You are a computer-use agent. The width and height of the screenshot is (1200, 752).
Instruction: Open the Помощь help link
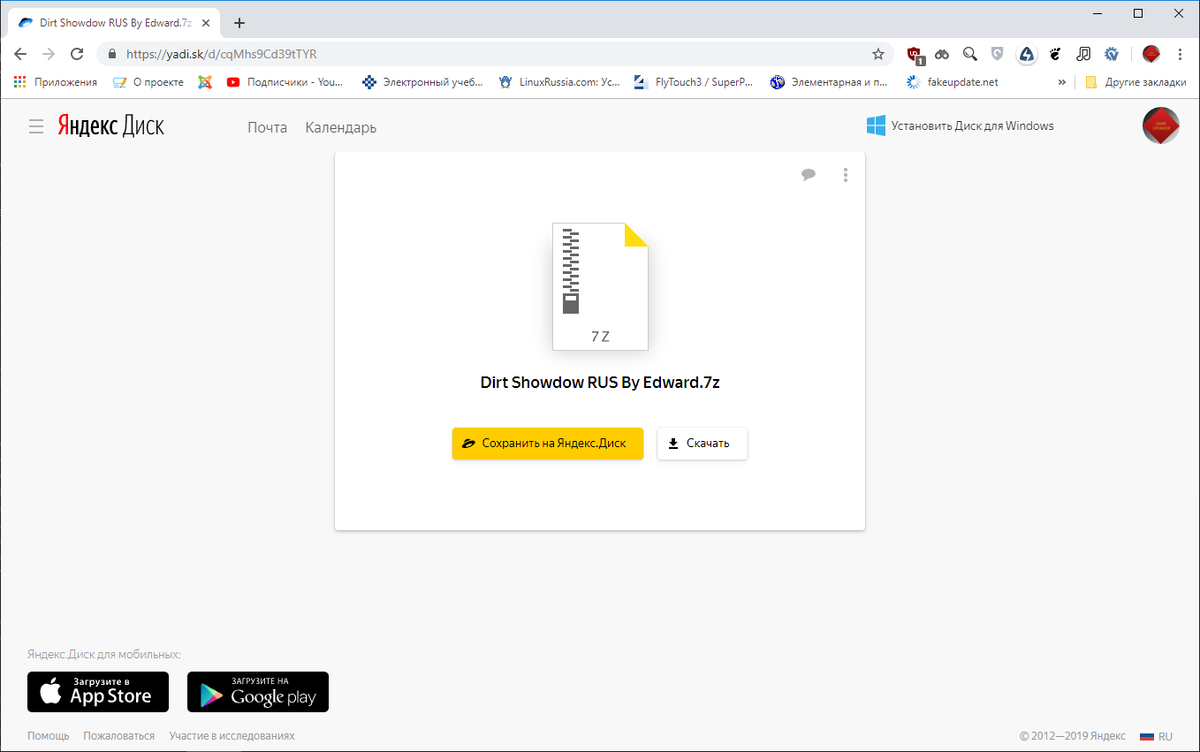[48, 736]
